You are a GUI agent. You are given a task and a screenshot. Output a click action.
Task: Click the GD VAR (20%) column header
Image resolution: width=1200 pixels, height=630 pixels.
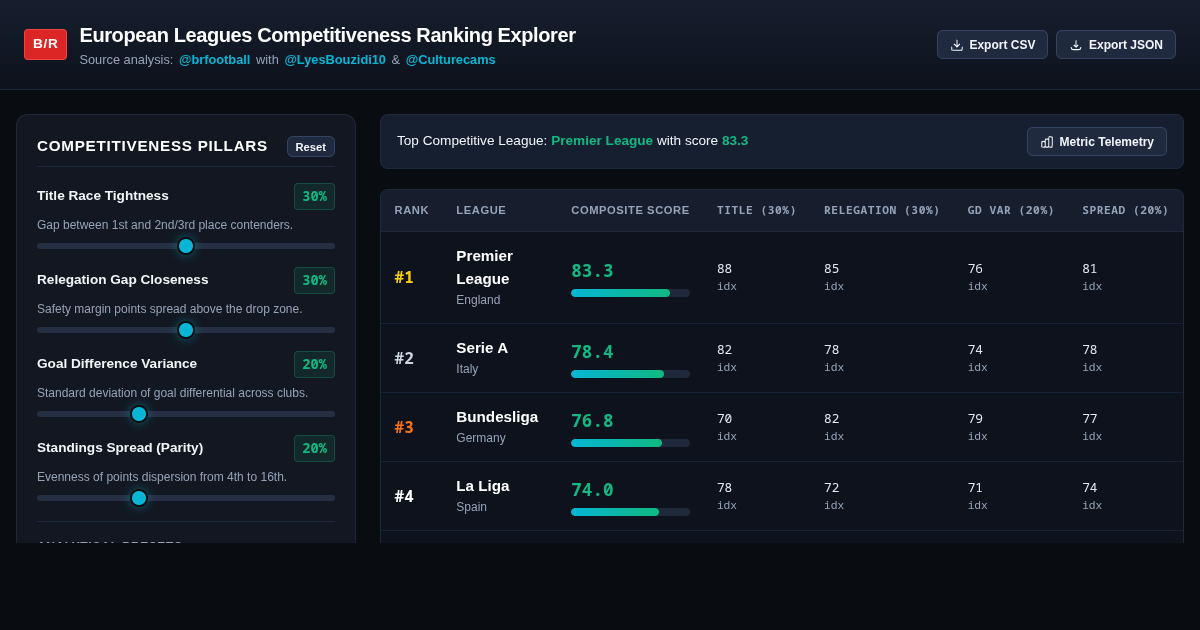tap(1011, 210)
